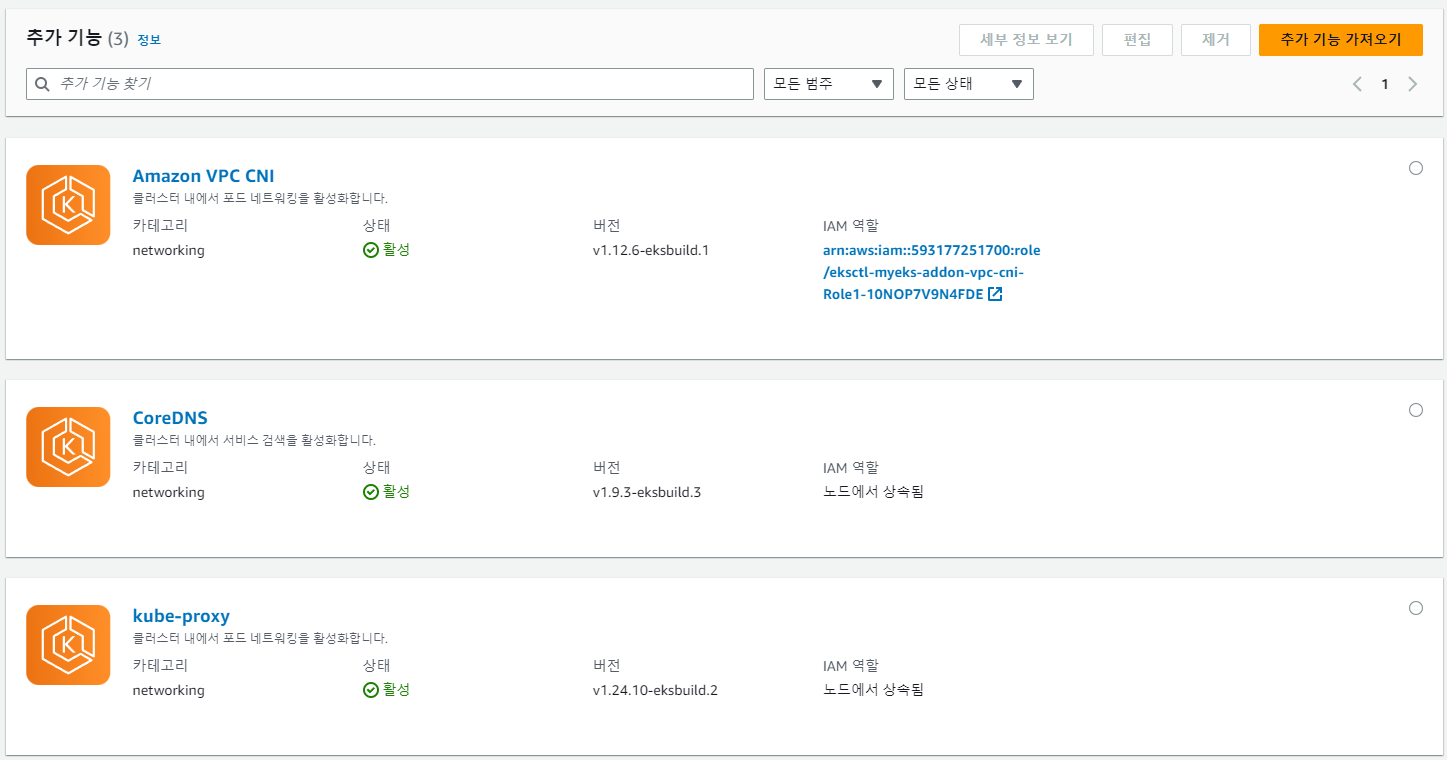This screenshot has height=760, width=1447.
Task: Click page number 1 in pagination
Action: [1385, 84]
